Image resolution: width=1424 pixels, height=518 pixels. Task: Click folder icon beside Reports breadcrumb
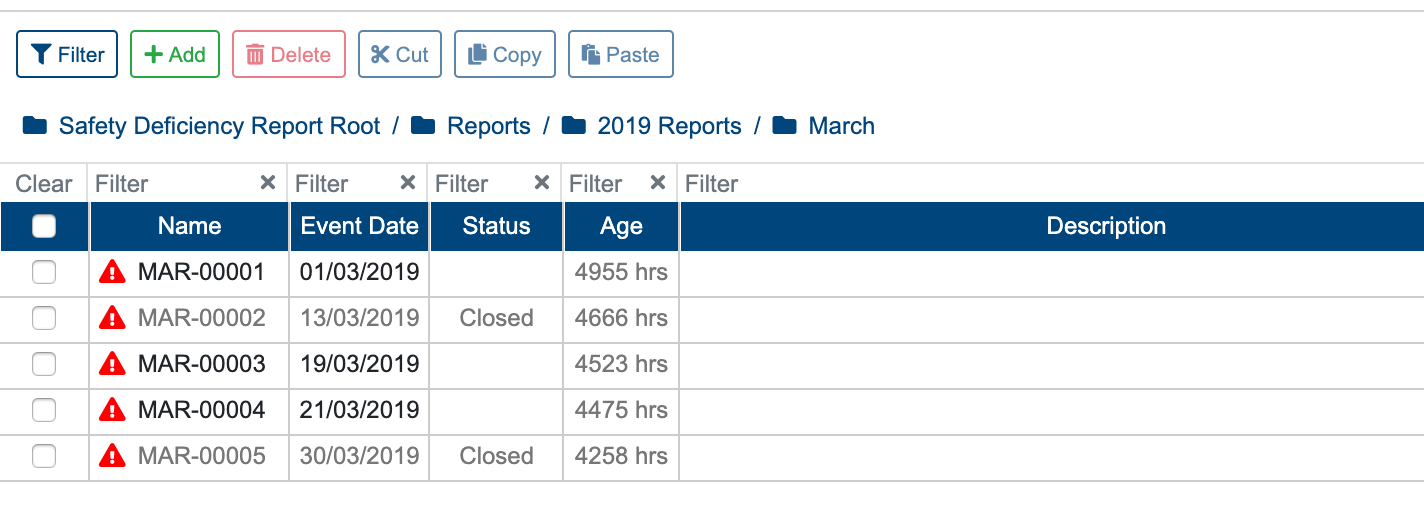point(423,126)
